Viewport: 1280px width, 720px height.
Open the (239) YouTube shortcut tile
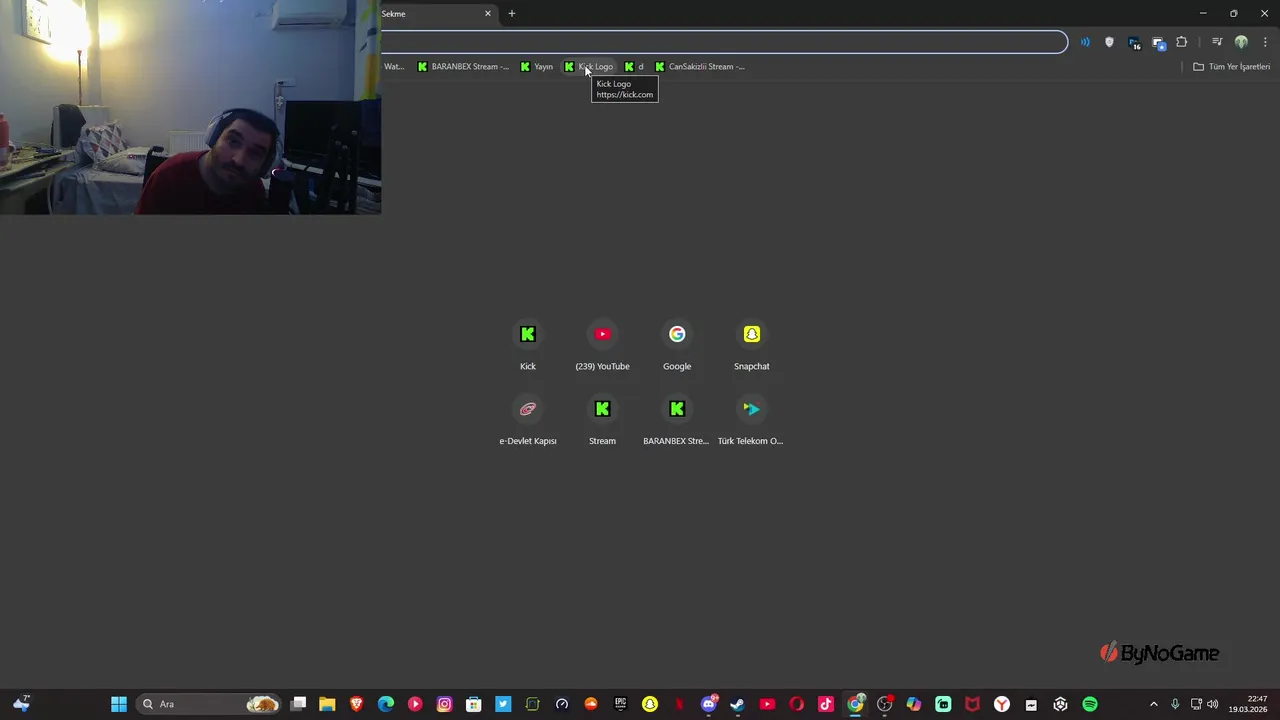coord(602,345)
